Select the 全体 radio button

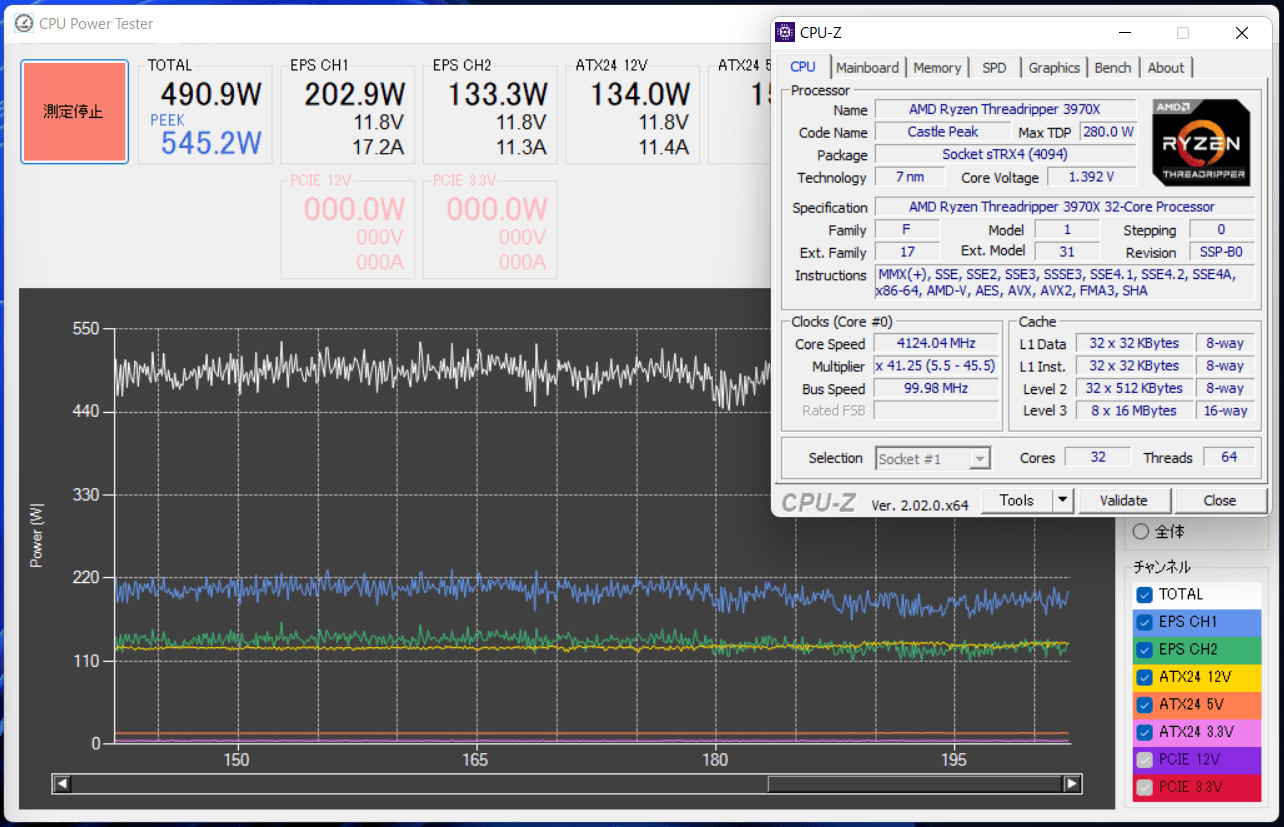[x=1140, y=532]
